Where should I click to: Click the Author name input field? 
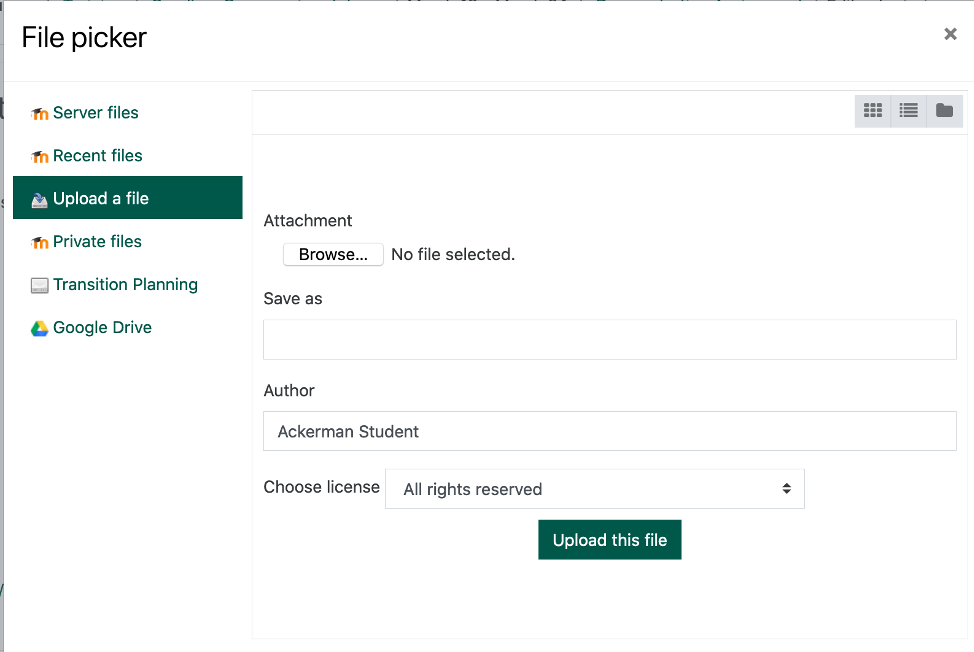(x=609, y=431)
